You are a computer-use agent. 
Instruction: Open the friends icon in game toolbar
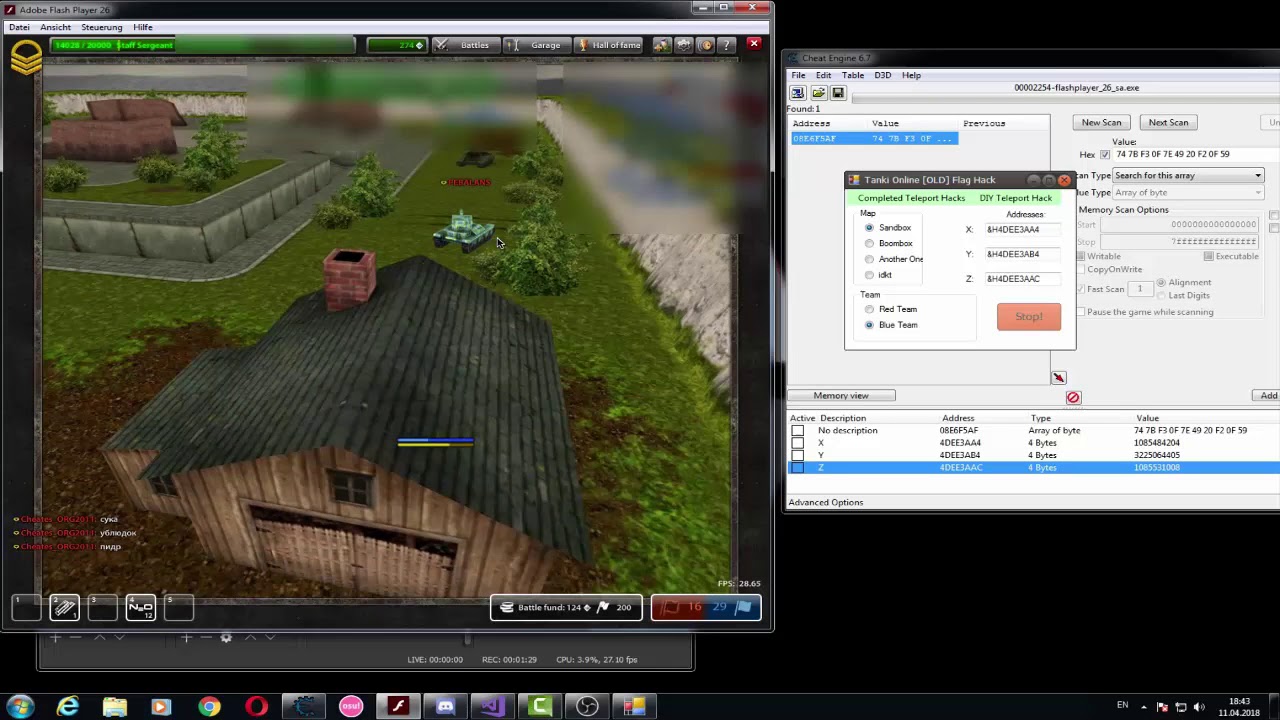[662, 45]
